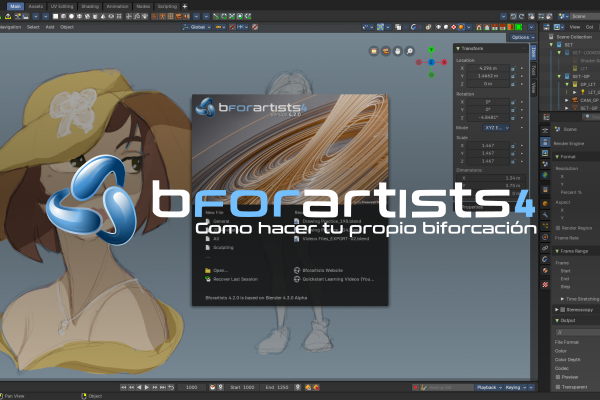Enable the Preview checkbox in Output
This screenshot has height=400, width=600.
pyautogui.click(x=558, y=377)
